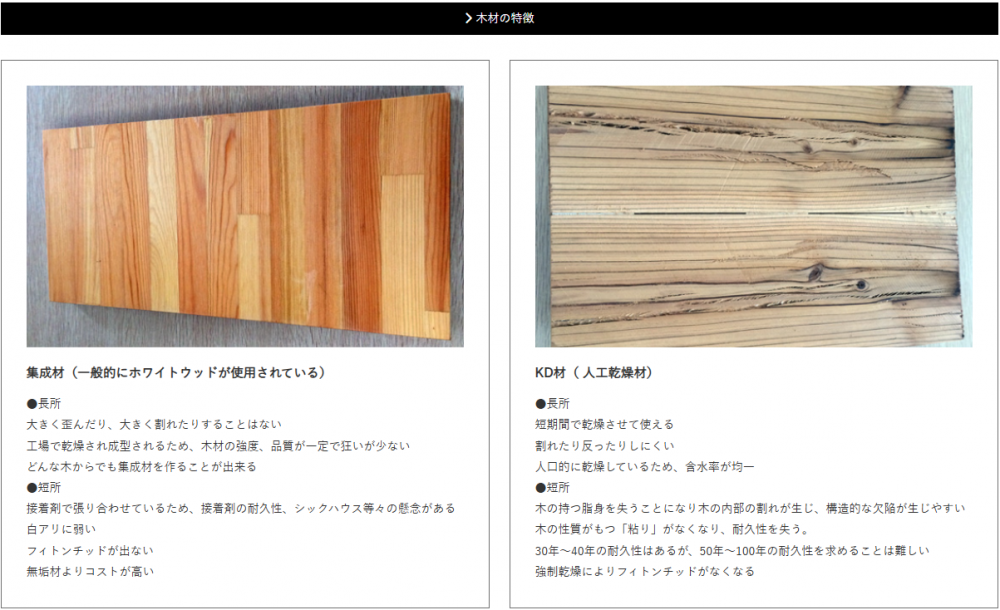Viewport: 1000px width, 610px height.
Task: Click the ●長所 label under KD材
Action: click(x=552, y=403)
